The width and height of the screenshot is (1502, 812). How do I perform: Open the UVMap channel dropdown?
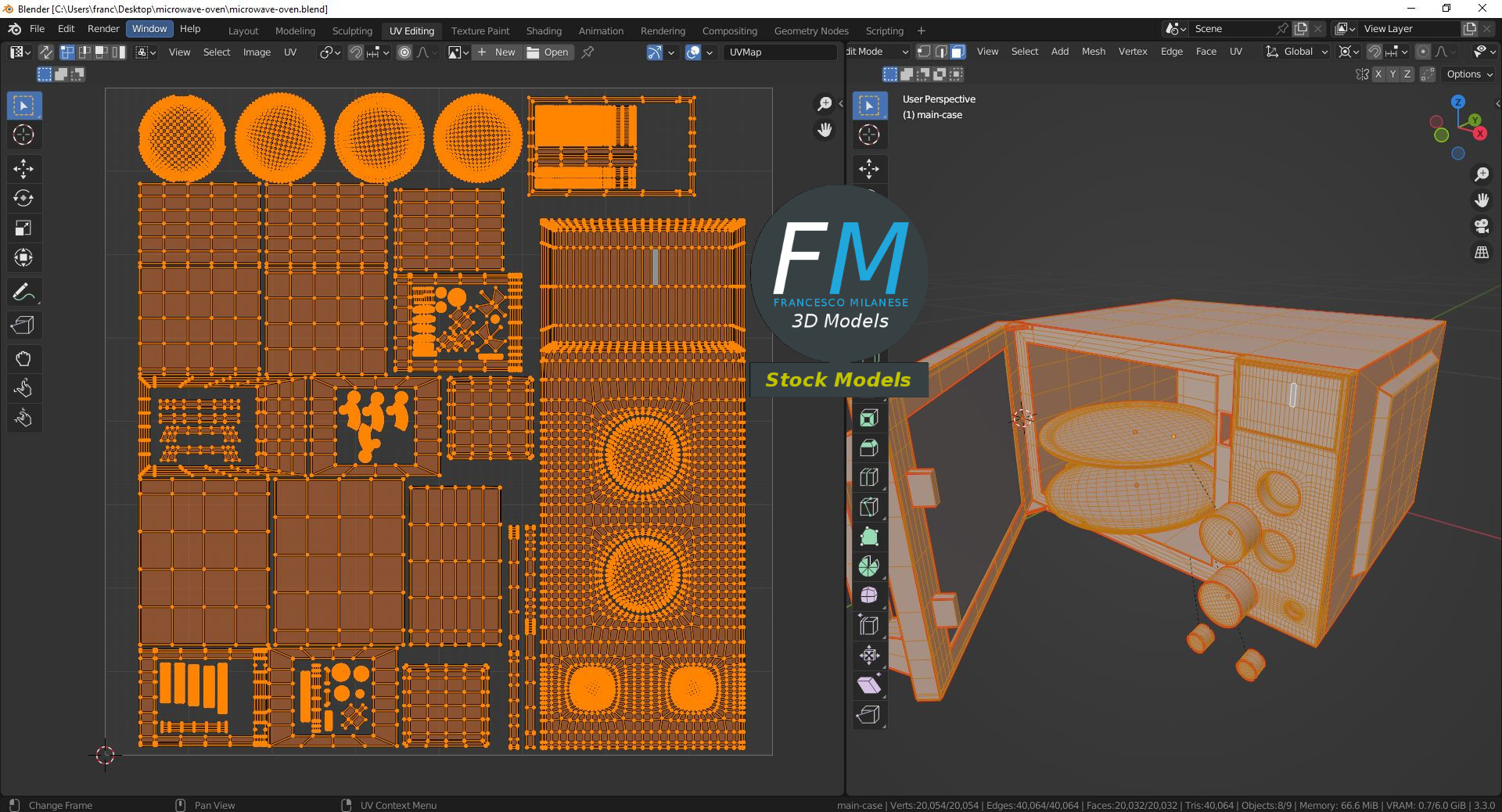pos(779,52)
